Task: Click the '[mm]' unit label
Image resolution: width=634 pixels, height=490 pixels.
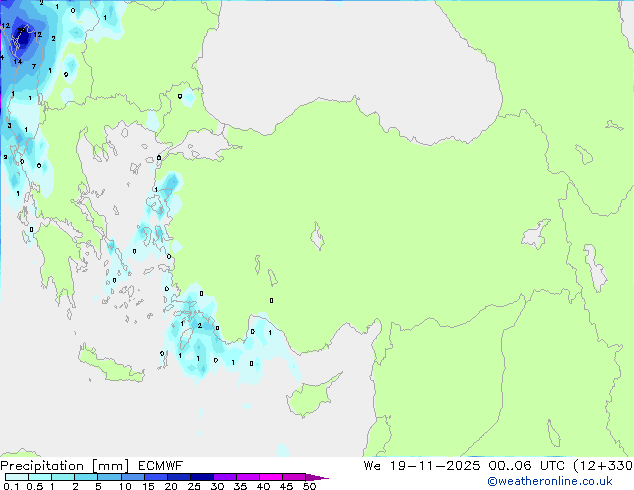Action: (111, 466)
